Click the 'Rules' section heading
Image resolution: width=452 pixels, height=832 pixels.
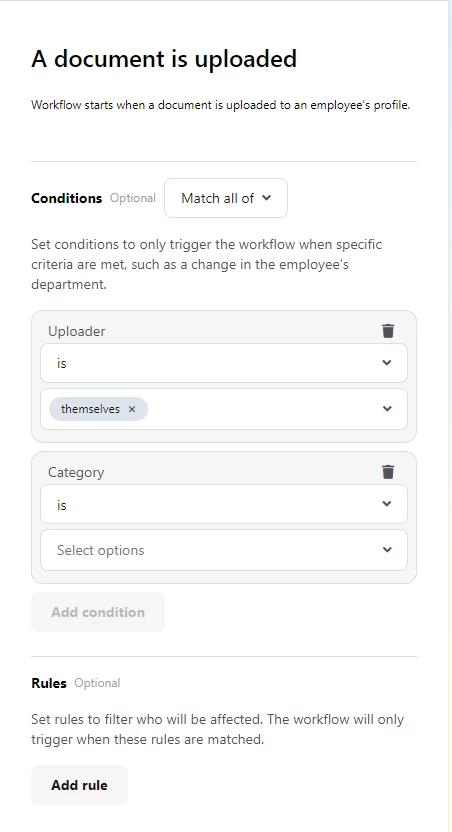pos(49,683)
